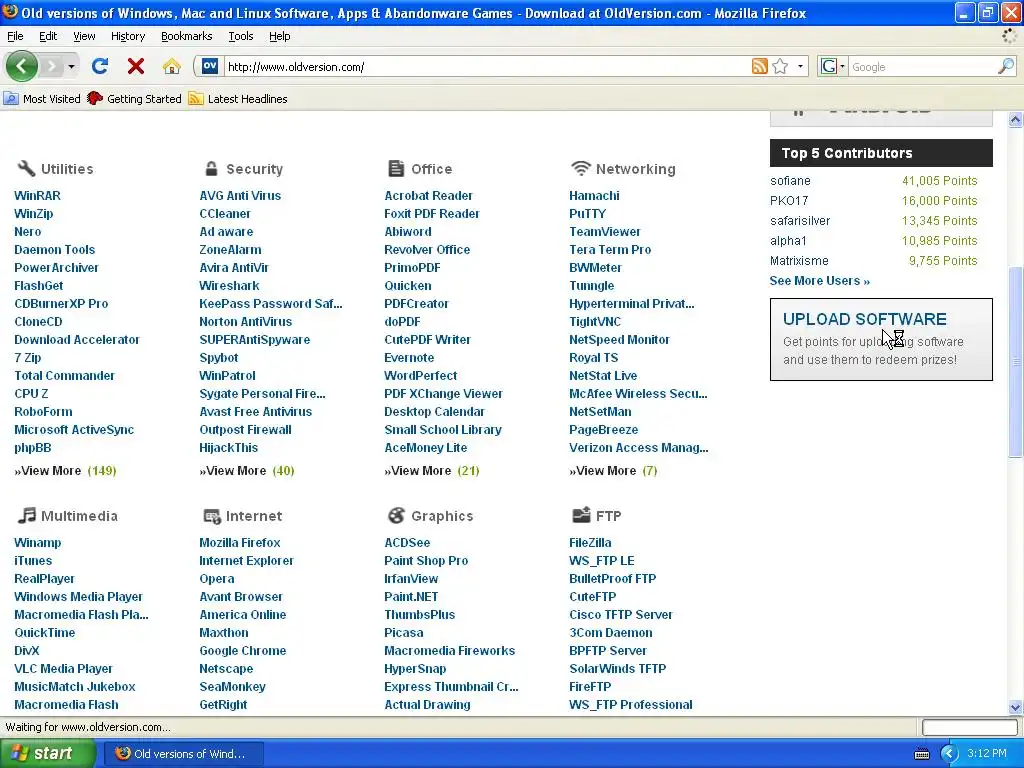1024x768 pixels.
Task: Click View More for Networking (7)
Action: (x=613, y=470)
